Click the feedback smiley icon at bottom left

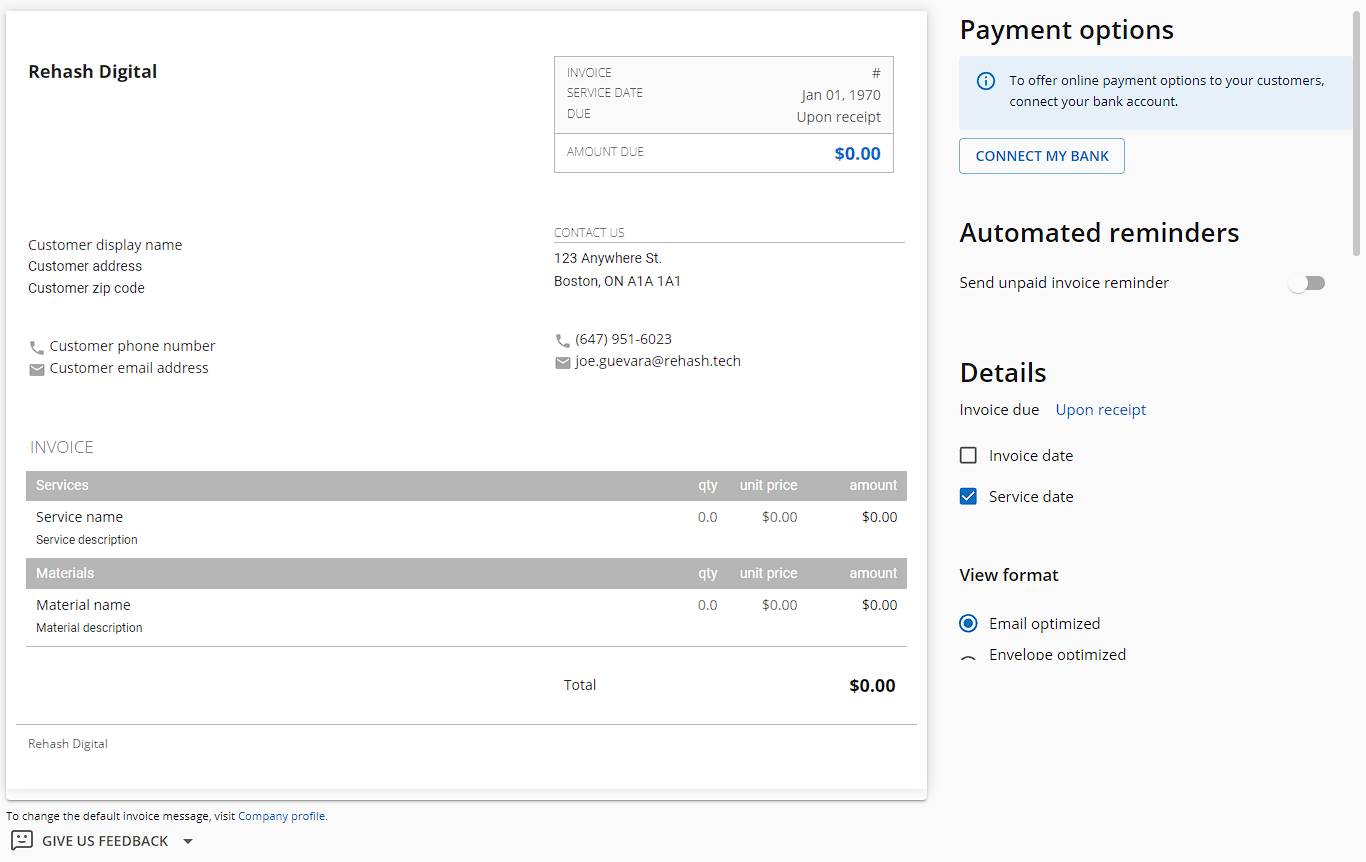pos(22,840)
